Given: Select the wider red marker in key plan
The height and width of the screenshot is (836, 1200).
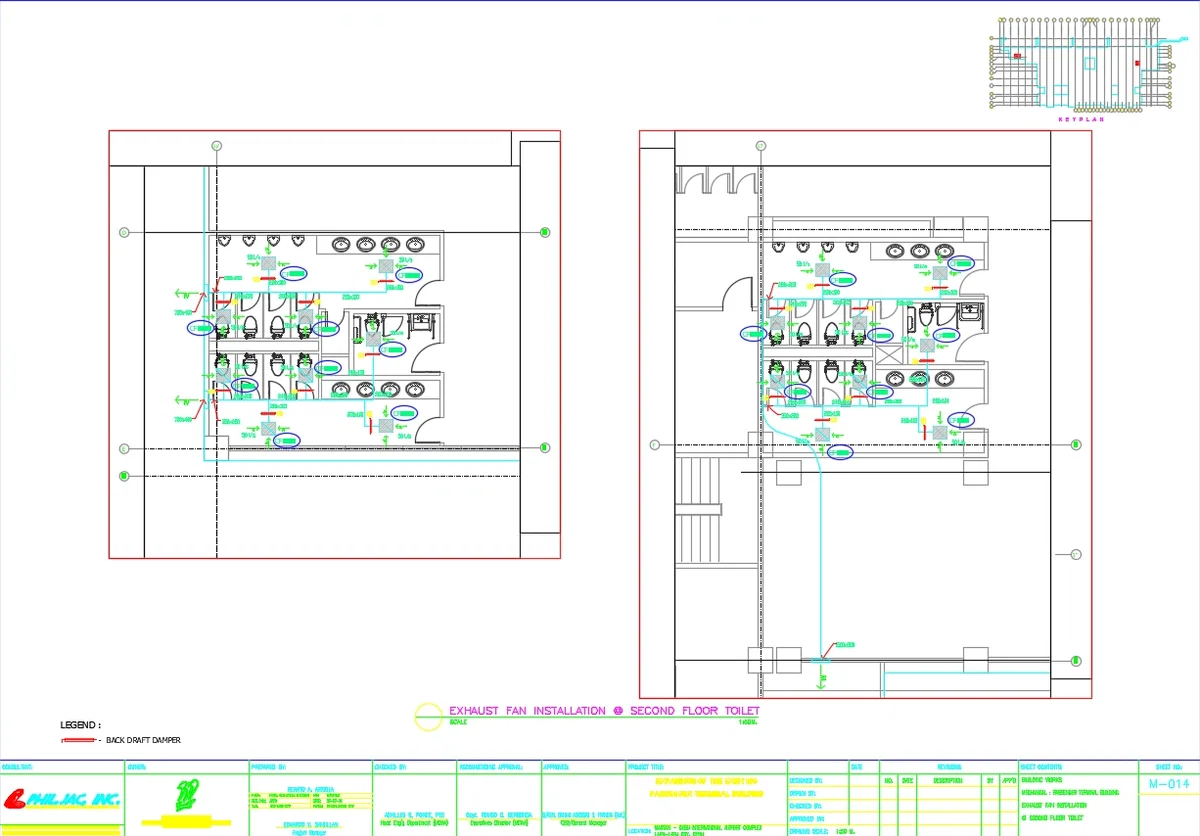Looking at the screenshot, I should tap(1017, 56).
